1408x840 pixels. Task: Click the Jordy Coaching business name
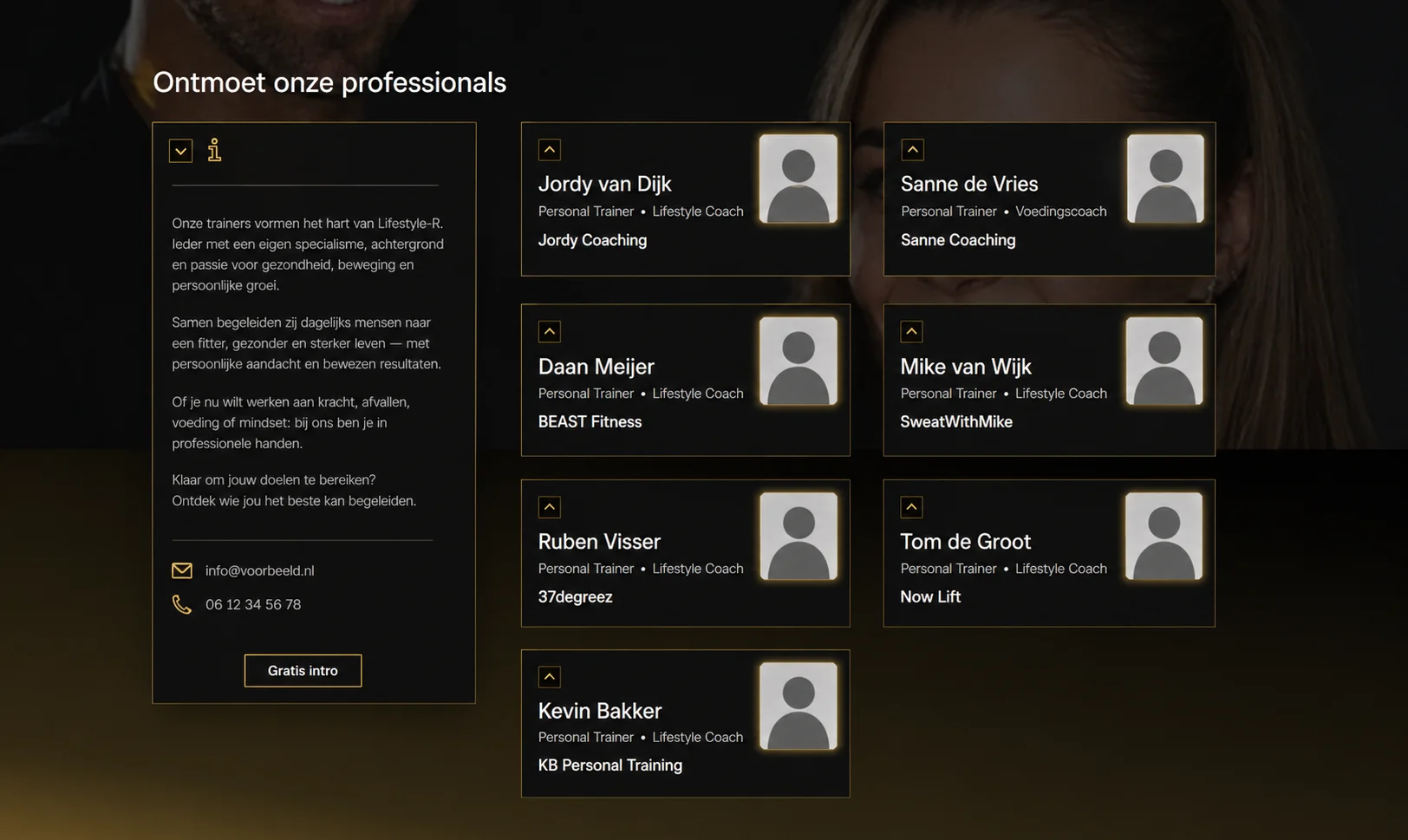[x=592, y=240]
